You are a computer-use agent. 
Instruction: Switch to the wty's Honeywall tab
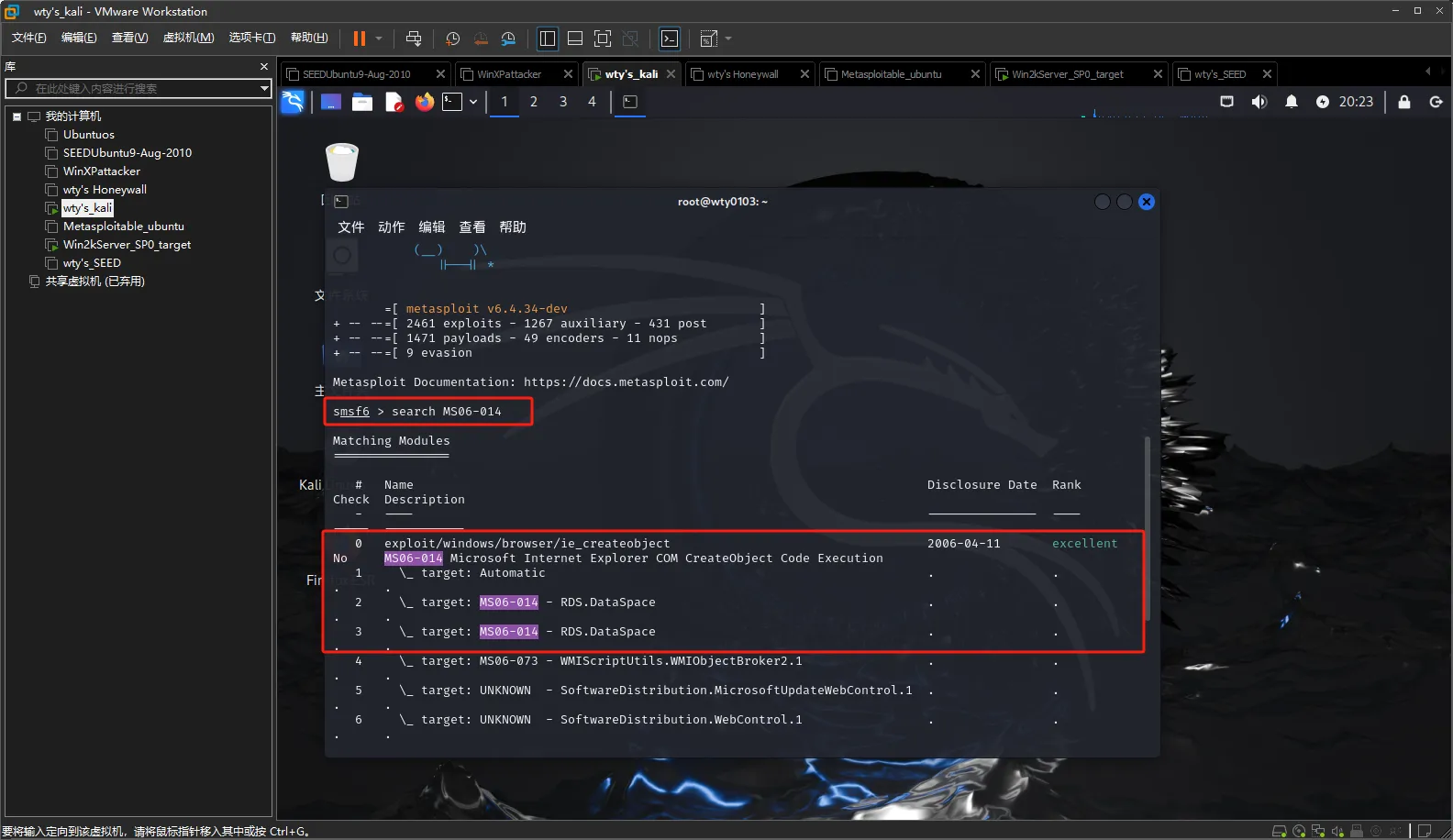742,74
